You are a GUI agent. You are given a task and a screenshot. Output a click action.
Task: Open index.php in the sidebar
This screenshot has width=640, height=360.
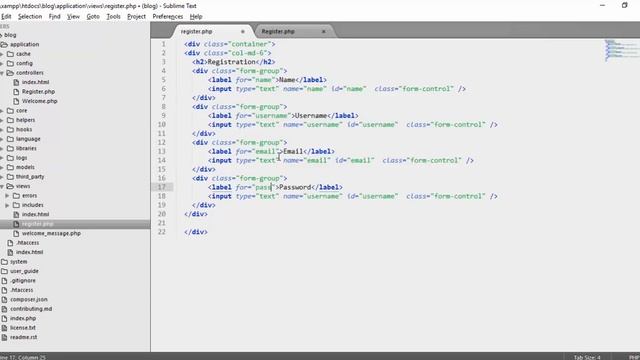pos(23,318)
